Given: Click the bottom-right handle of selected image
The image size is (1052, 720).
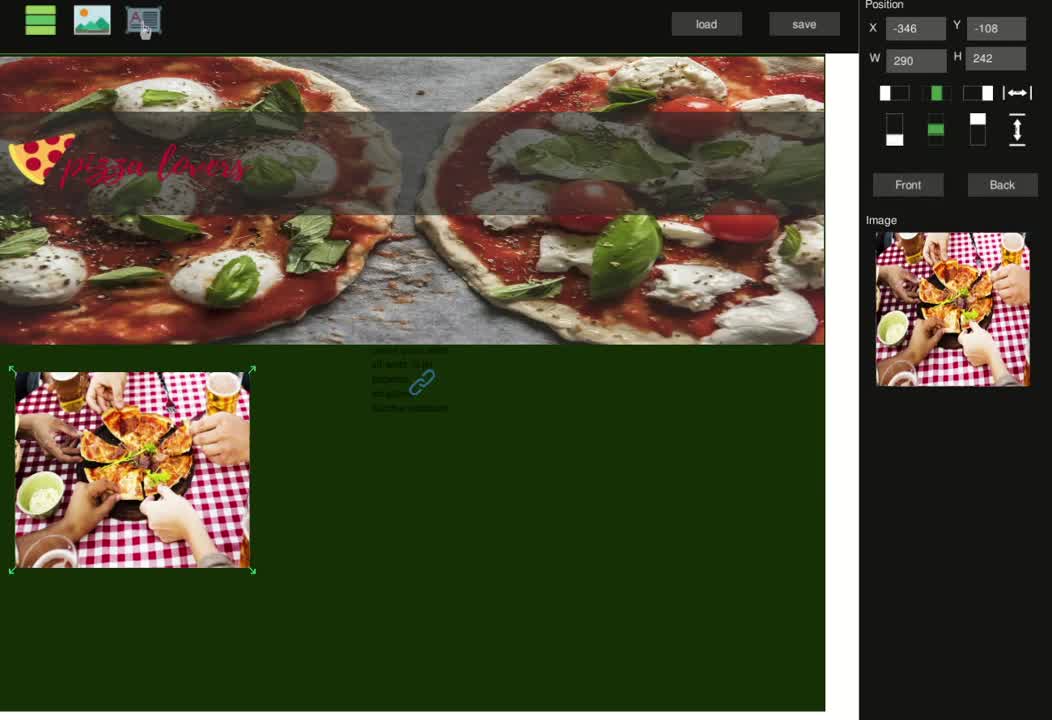Looking at the screenshot, I should coord(252,570).
